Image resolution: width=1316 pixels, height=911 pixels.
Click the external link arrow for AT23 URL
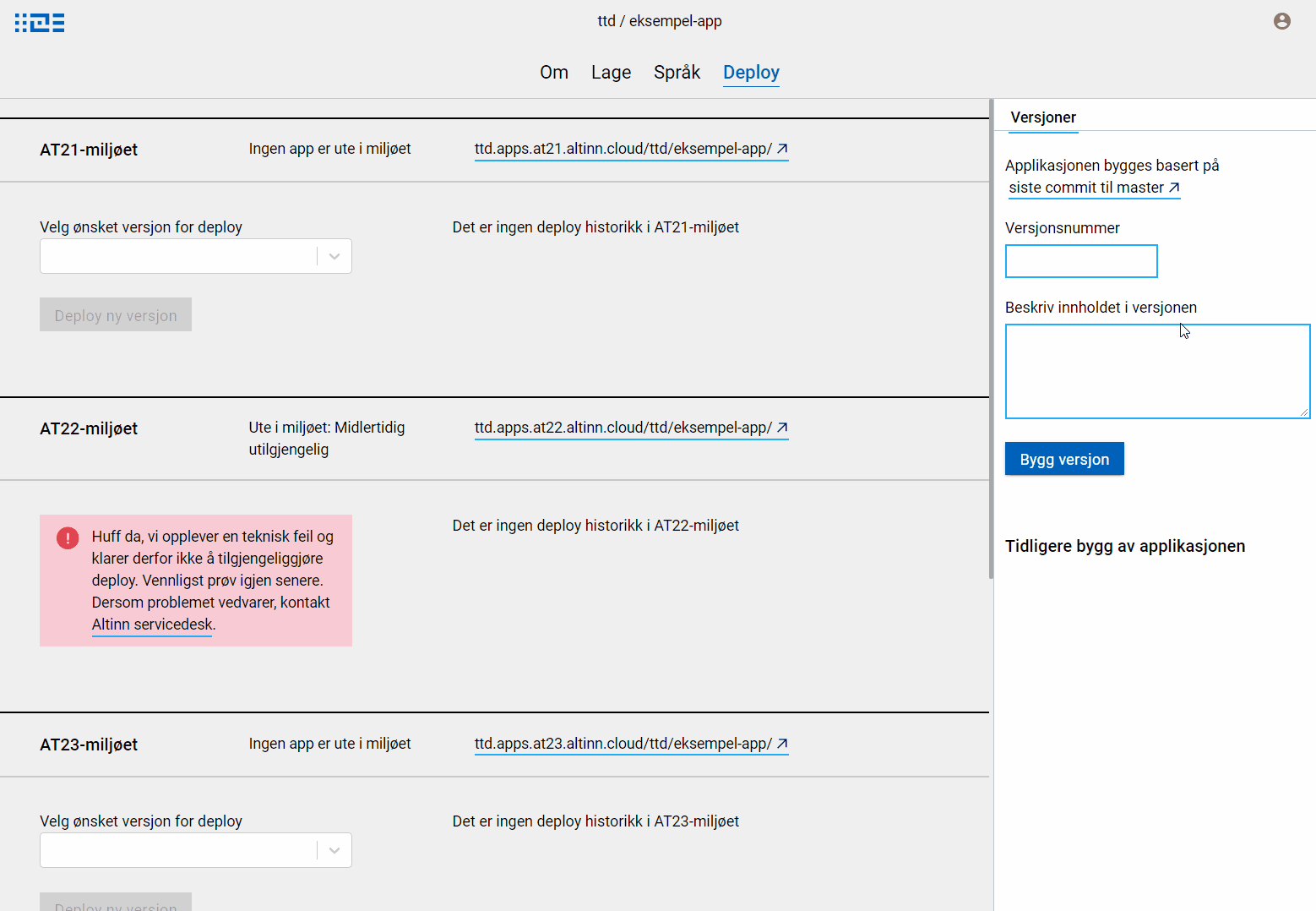(782, 744)
